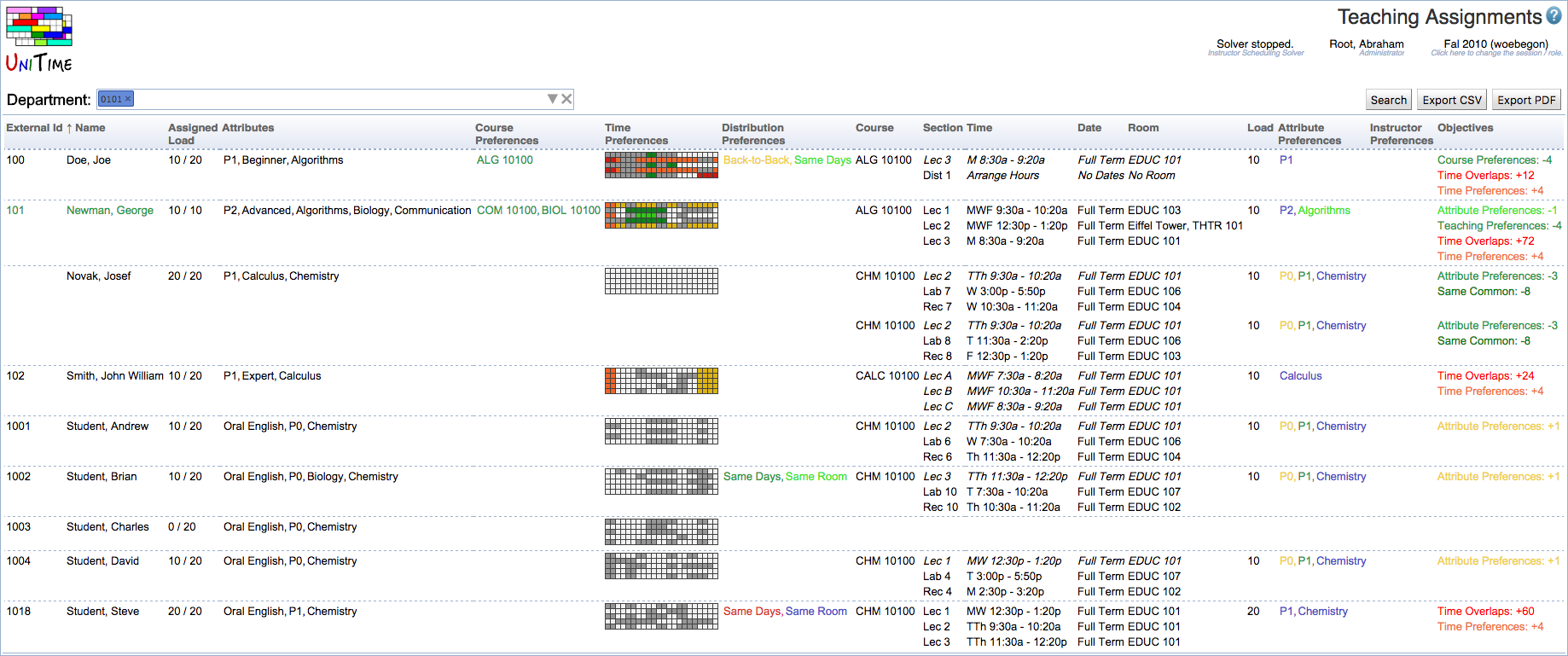Select instructor Student, Charles
Viewport: 1568px width, 656px height.
click(107, 526)
